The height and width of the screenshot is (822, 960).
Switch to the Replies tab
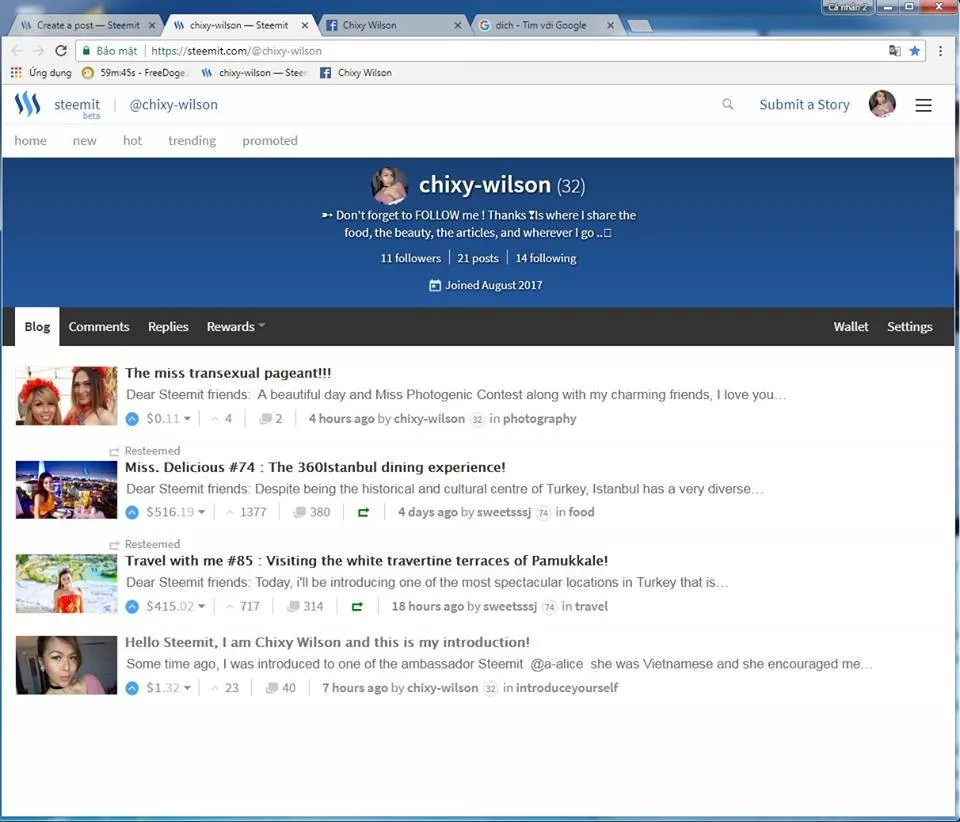(x=168, y=327)
